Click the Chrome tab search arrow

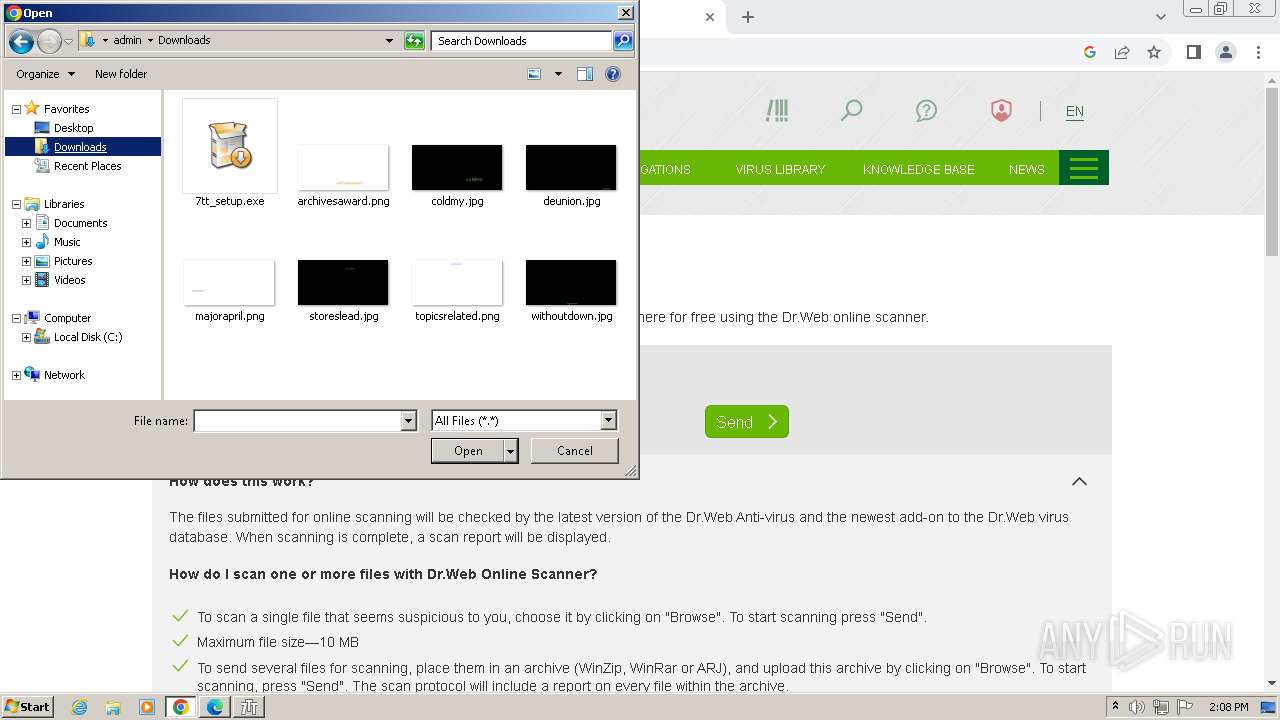coord(1160,17)
